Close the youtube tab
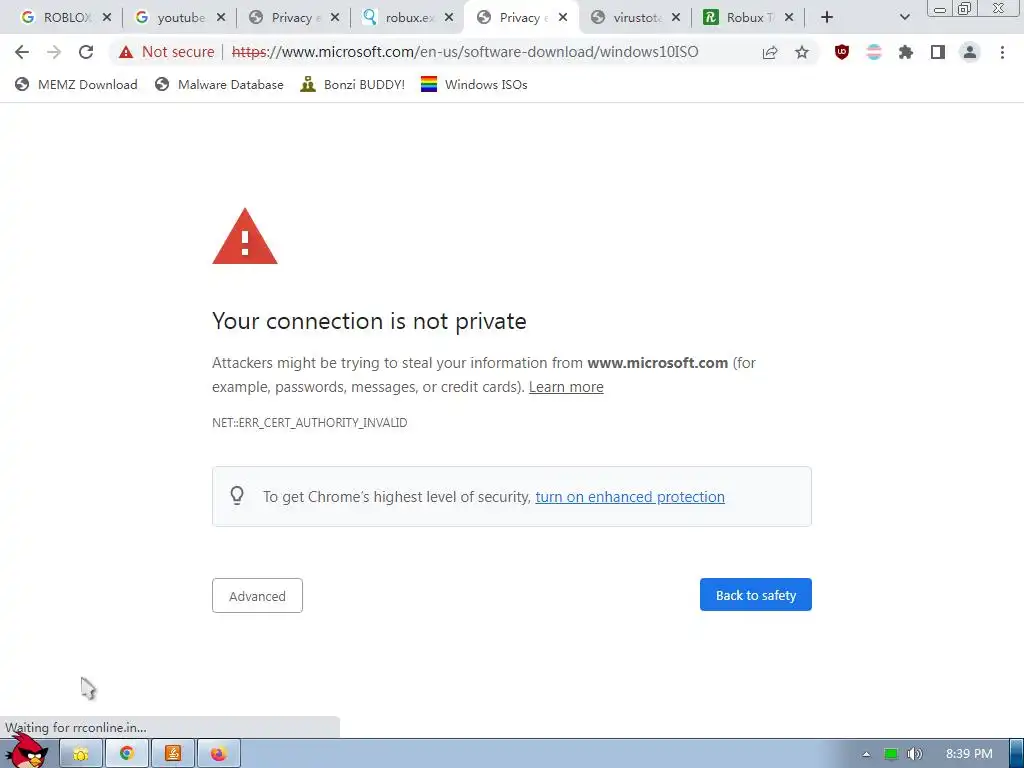The width and height of the screenshot is (1024, 768). coord(221,18)
